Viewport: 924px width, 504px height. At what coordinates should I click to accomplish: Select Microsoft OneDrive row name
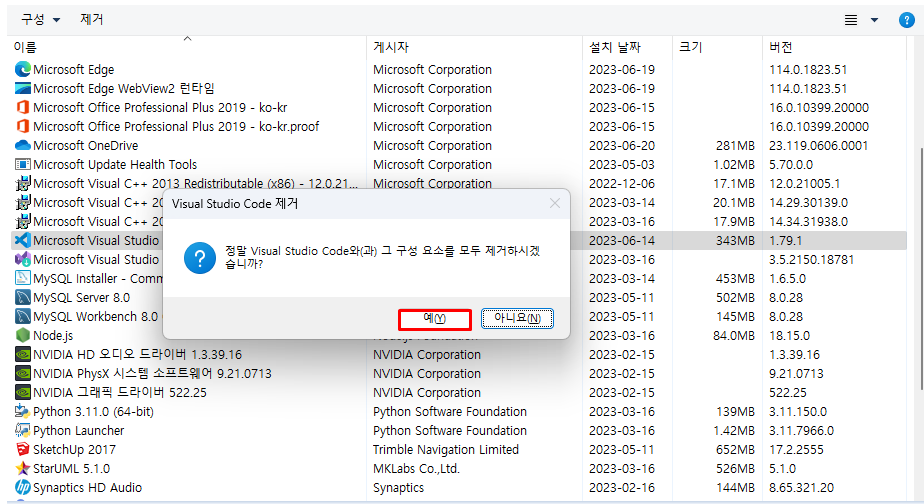coord(85,146)
